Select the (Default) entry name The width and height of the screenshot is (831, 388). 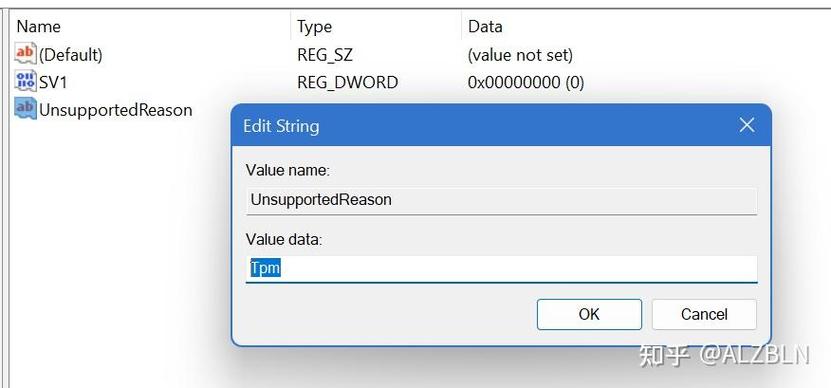click(71, 55)
